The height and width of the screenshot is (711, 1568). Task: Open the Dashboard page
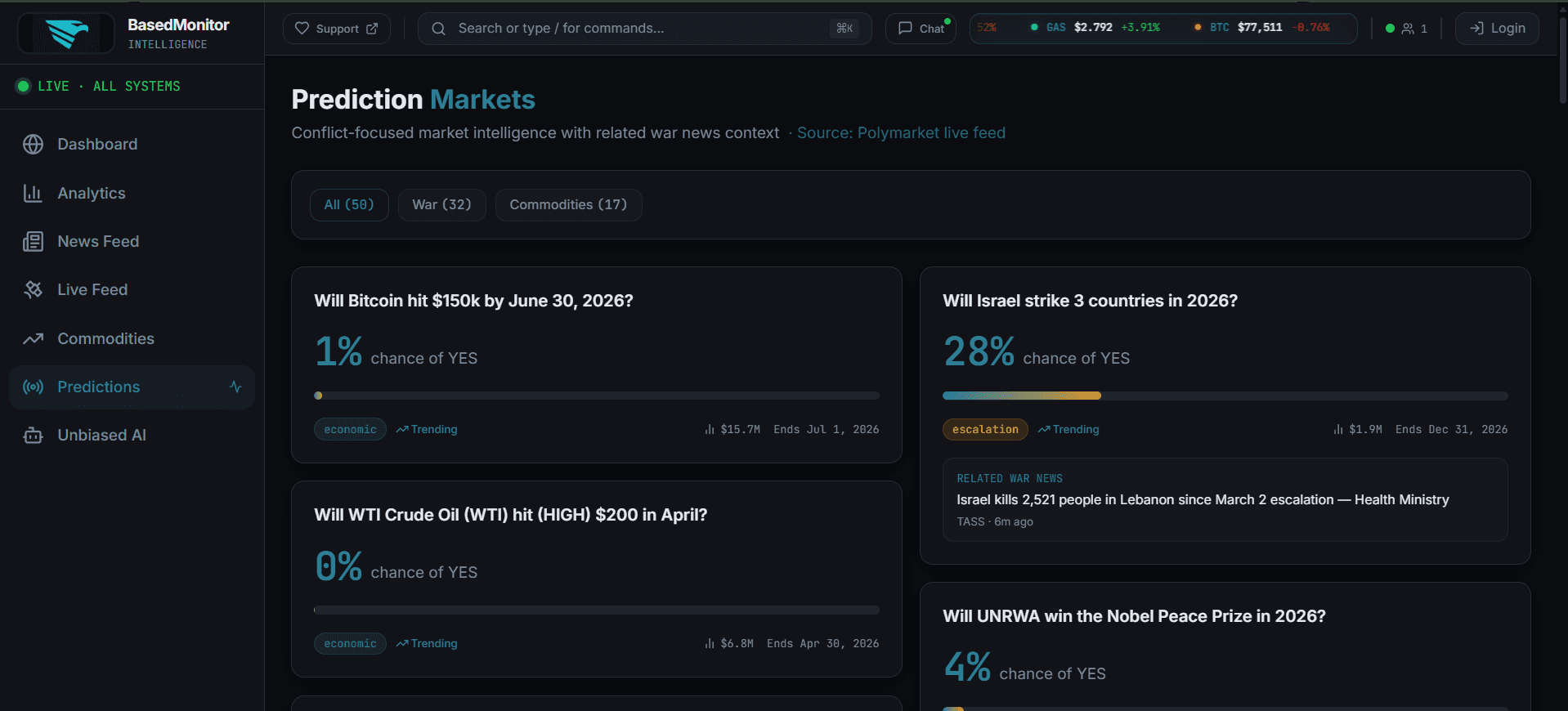[x=132, y=145]
